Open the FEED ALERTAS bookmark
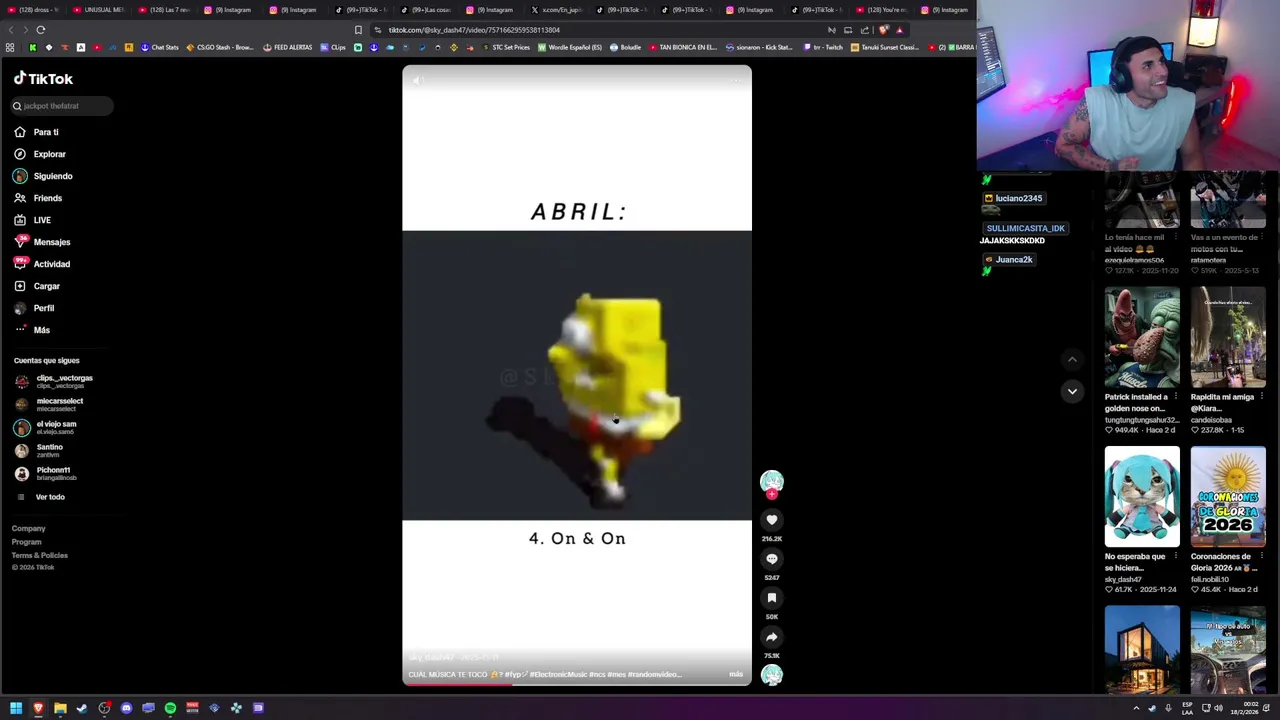Image resolution: width=1280 pixels, height=720 pixels. pos(288,47)
